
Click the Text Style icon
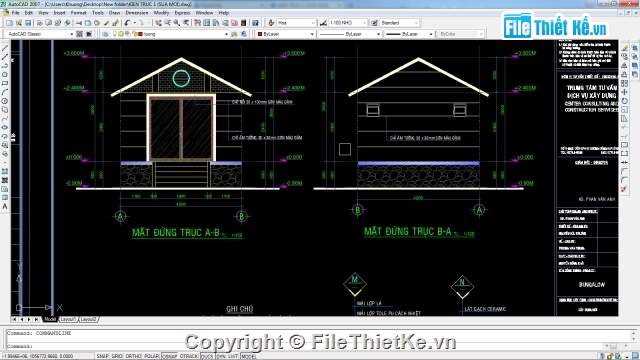click(x=271, y=23)
